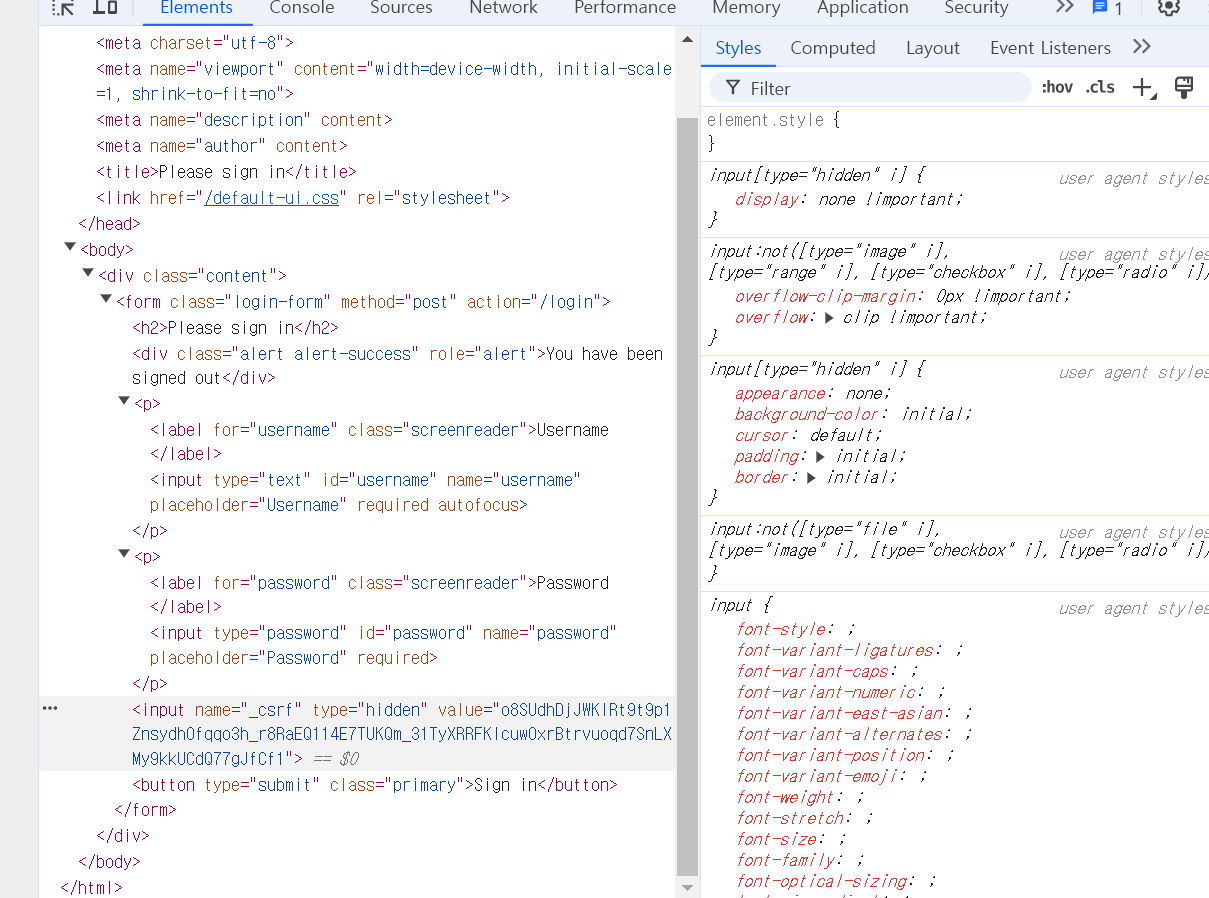This screenshot has height=898, width=1209.
Task: Select the closing head tag
Action: 109,224
